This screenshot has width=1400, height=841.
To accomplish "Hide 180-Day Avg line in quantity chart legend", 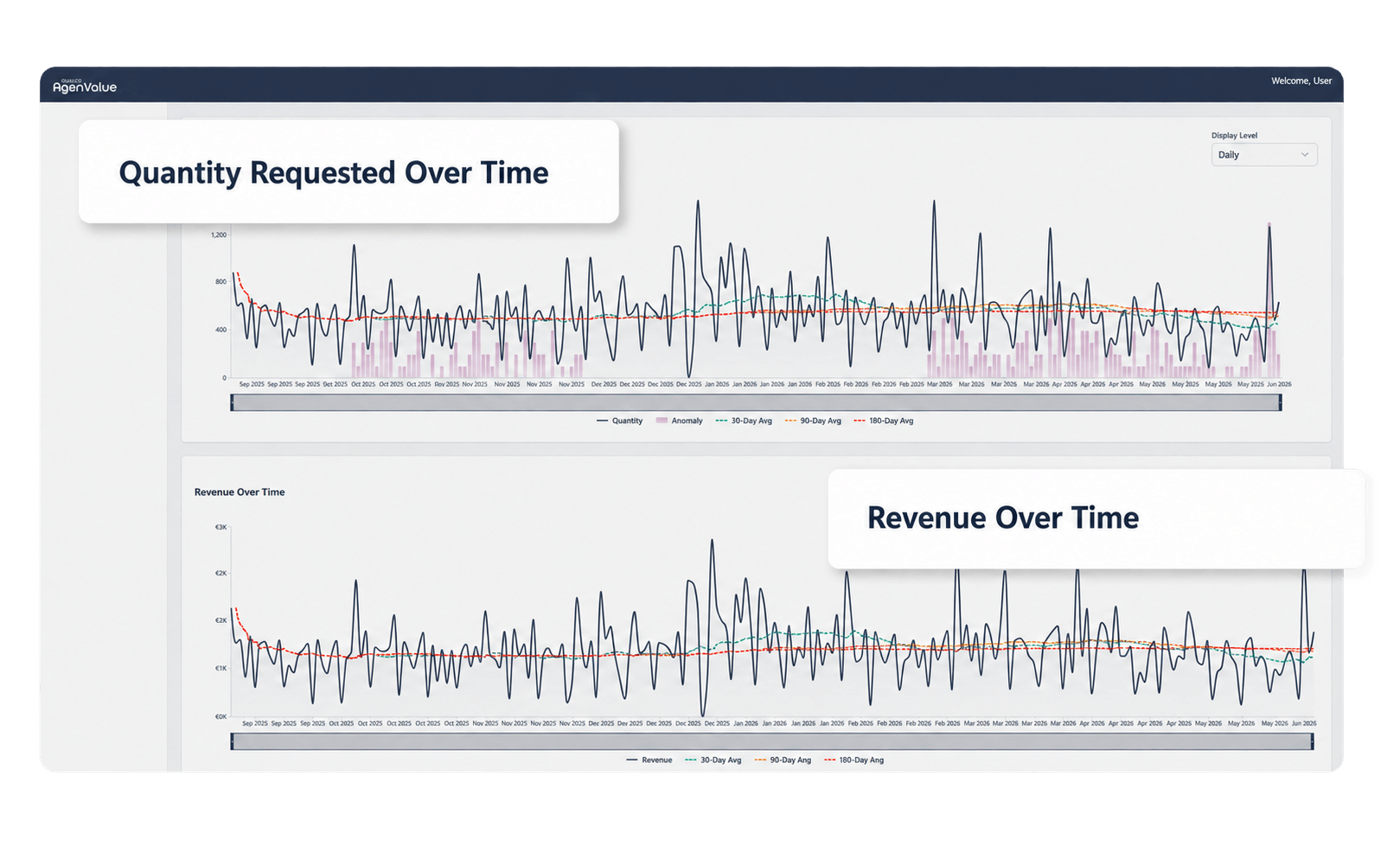I will coord(883,420).
